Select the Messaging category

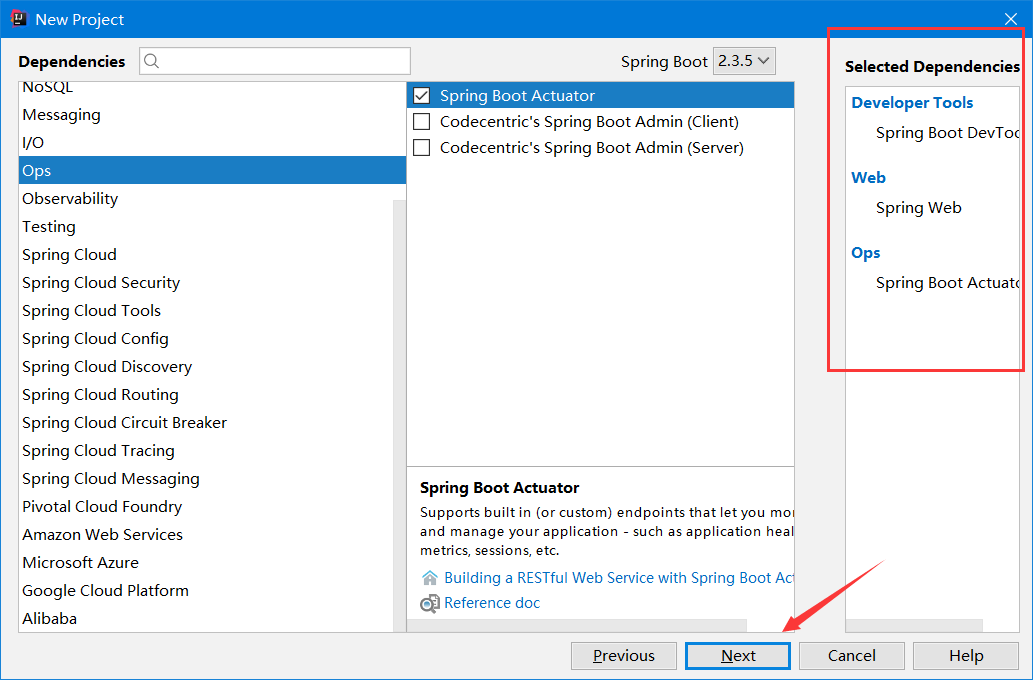coord(212,115)
